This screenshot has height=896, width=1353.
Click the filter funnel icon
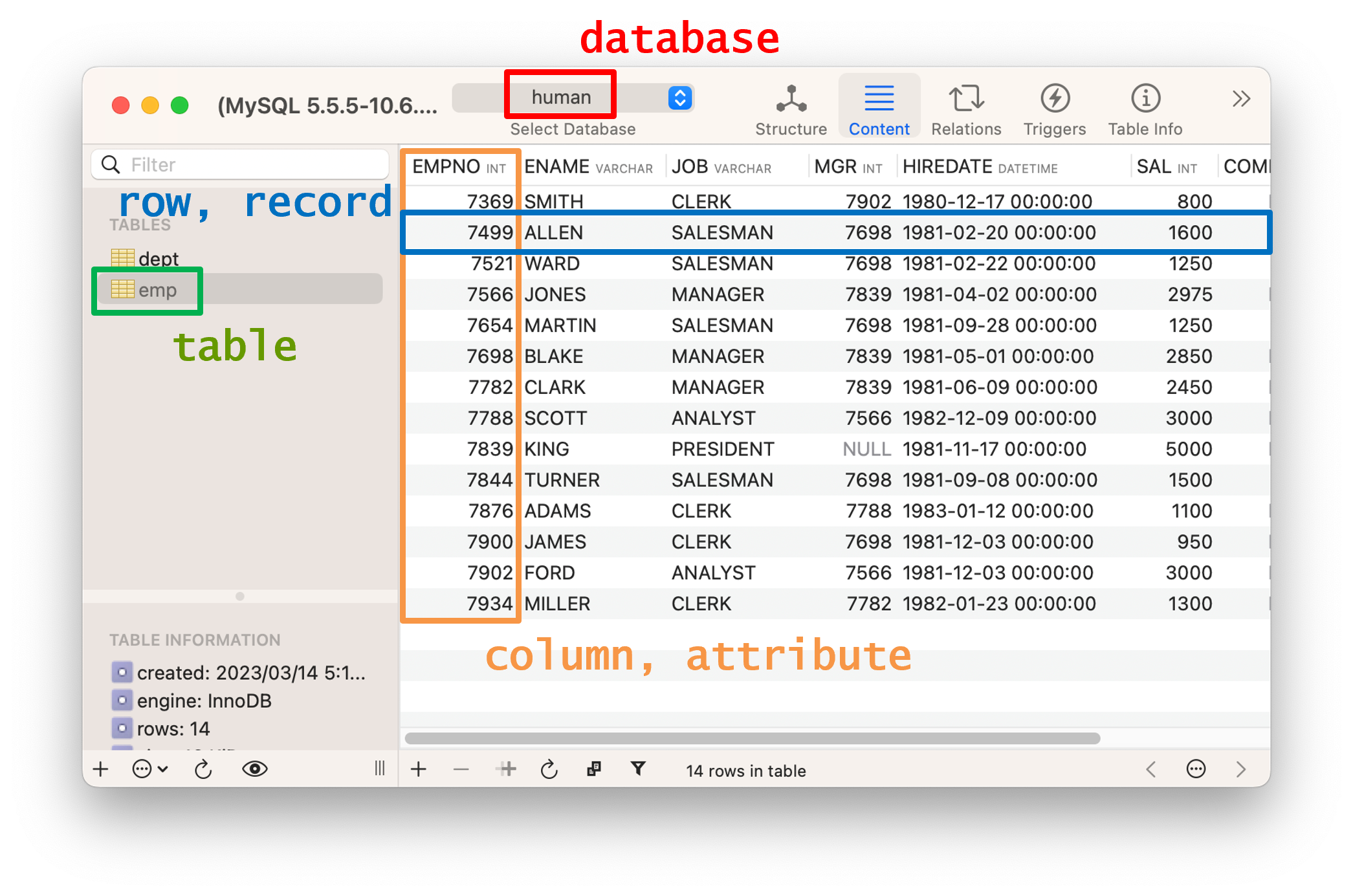pos(638,769)
